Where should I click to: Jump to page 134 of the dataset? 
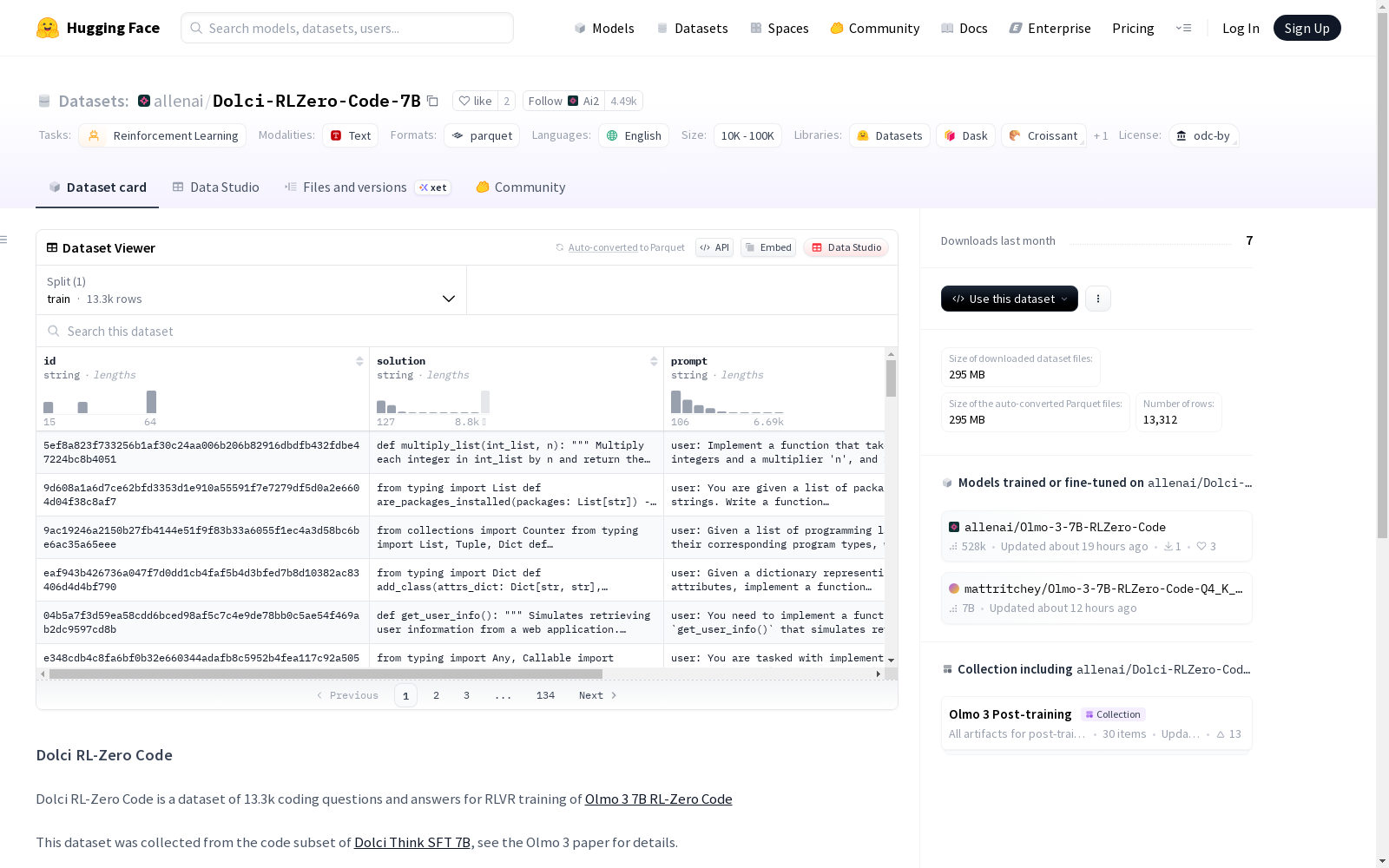(x=545, y=695)
